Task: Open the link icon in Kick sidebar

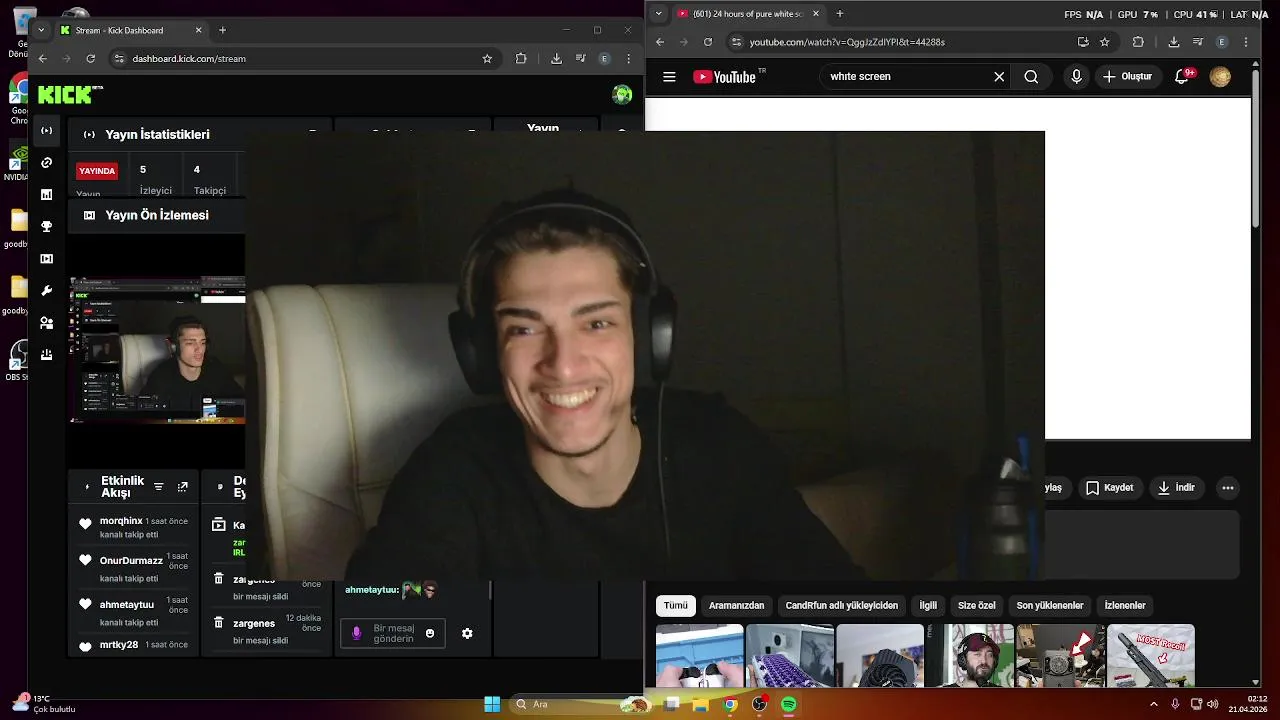Action: point(46,163)
